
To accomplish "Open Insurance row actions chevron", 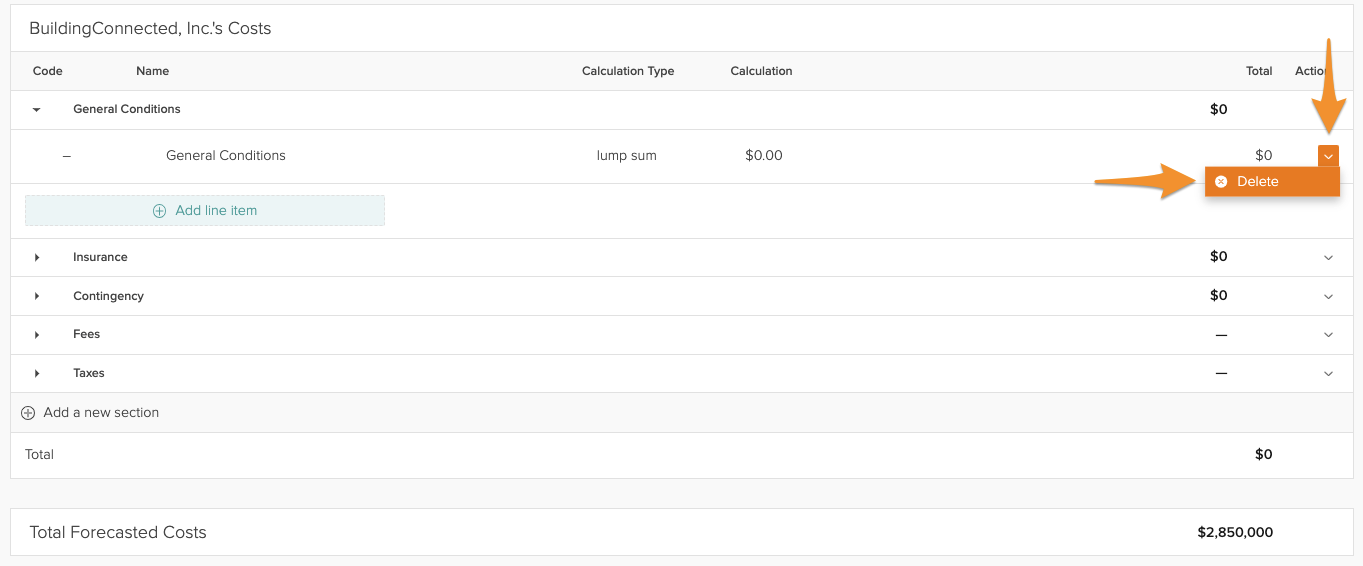I will [1328, 258].
